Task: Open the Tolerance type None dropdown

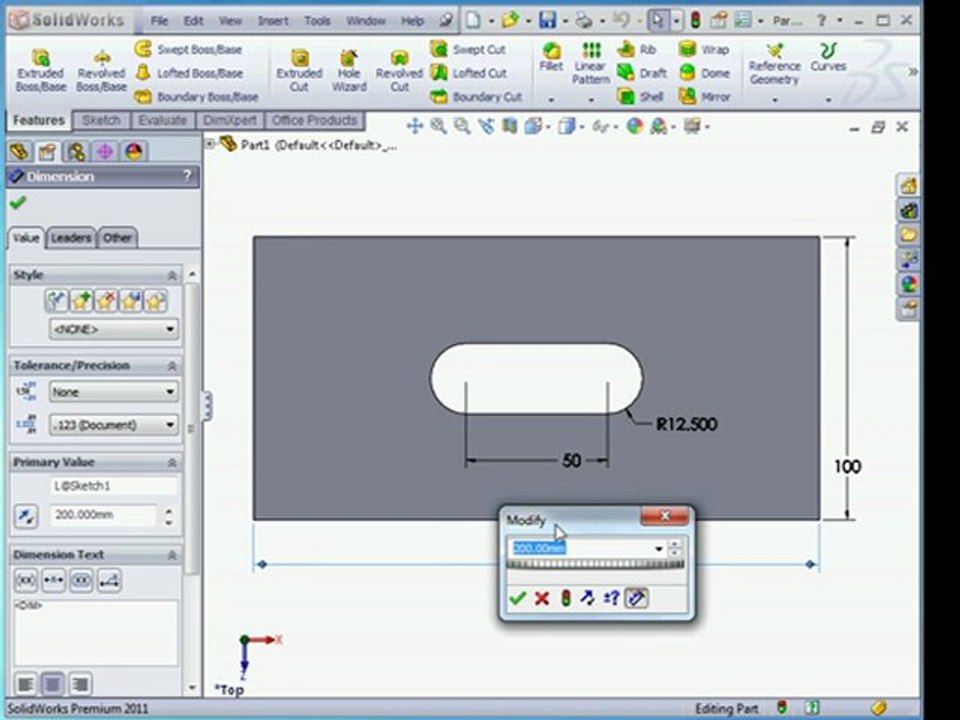Action: [x=114, y=392]
